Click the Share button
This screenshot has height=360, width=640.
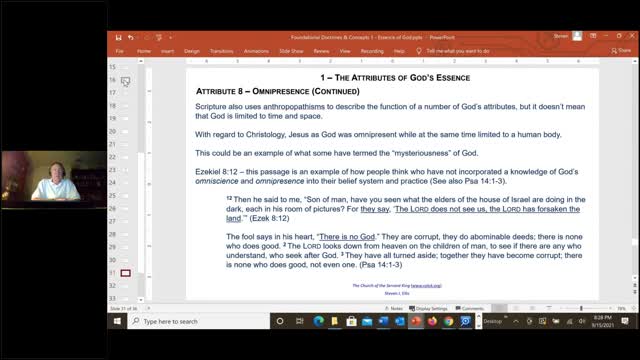click(x=621, y=51)
